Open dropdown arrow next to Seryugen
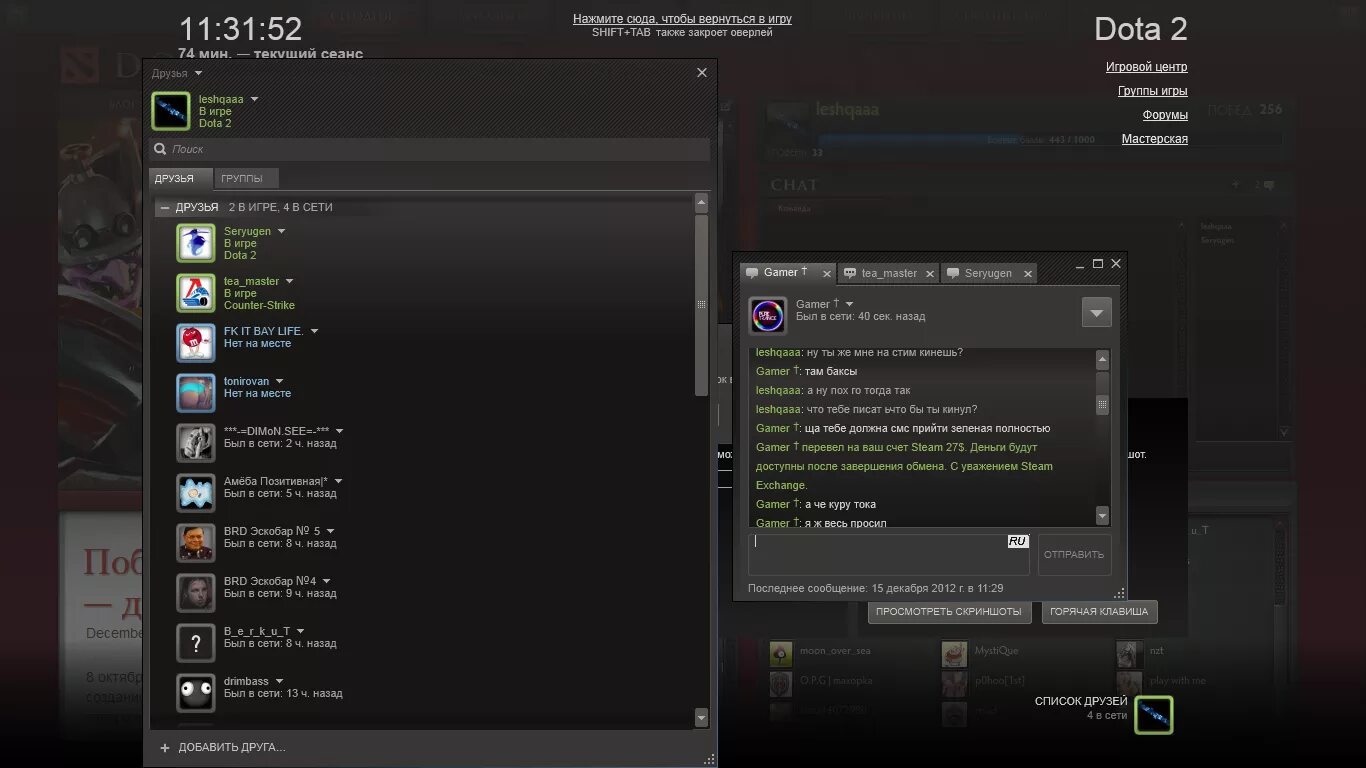This screenshot has height=768, width=1366. click(x=281, y=231)
